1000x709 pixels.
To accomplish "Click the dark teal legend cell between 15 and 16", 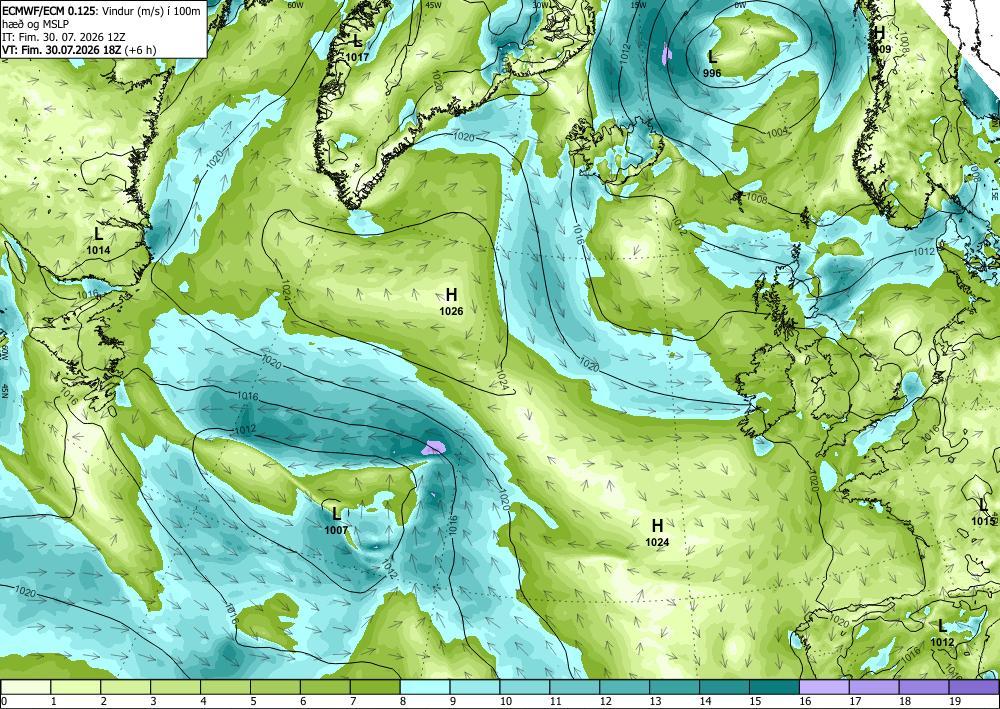I will [x=775, y=686].
